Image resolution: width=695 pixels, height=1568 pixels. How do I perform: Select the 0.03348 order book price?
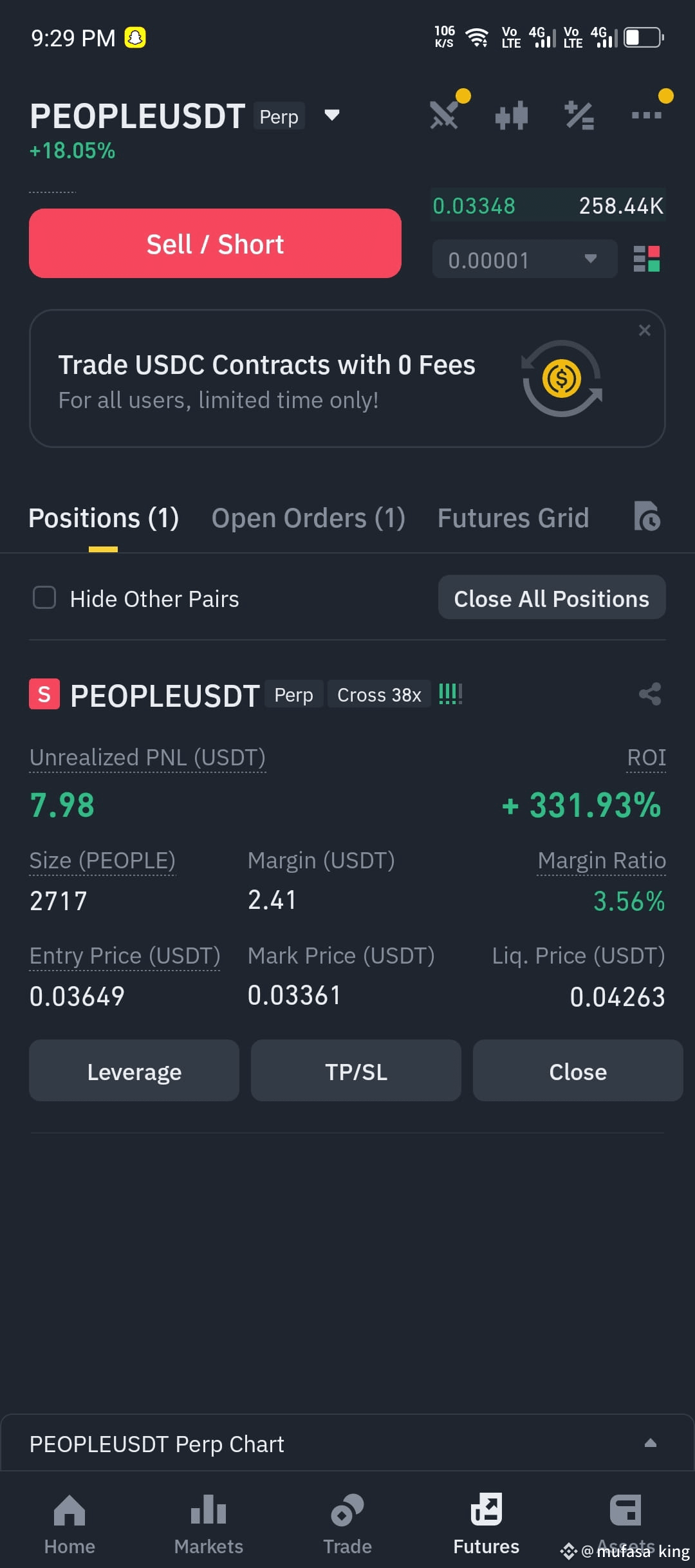(x=474, y=206)
